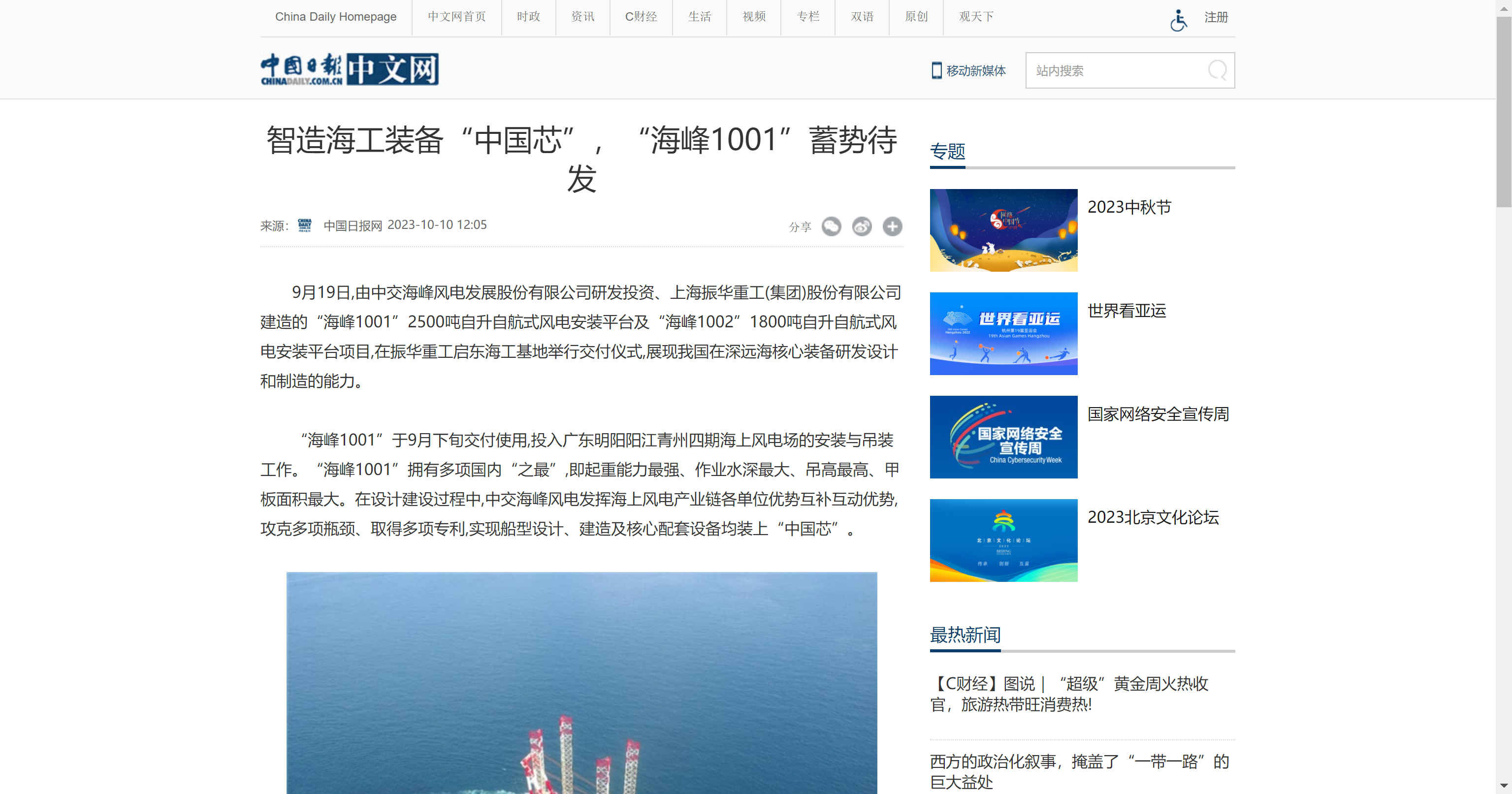Share article via Weibo icon

862,226
